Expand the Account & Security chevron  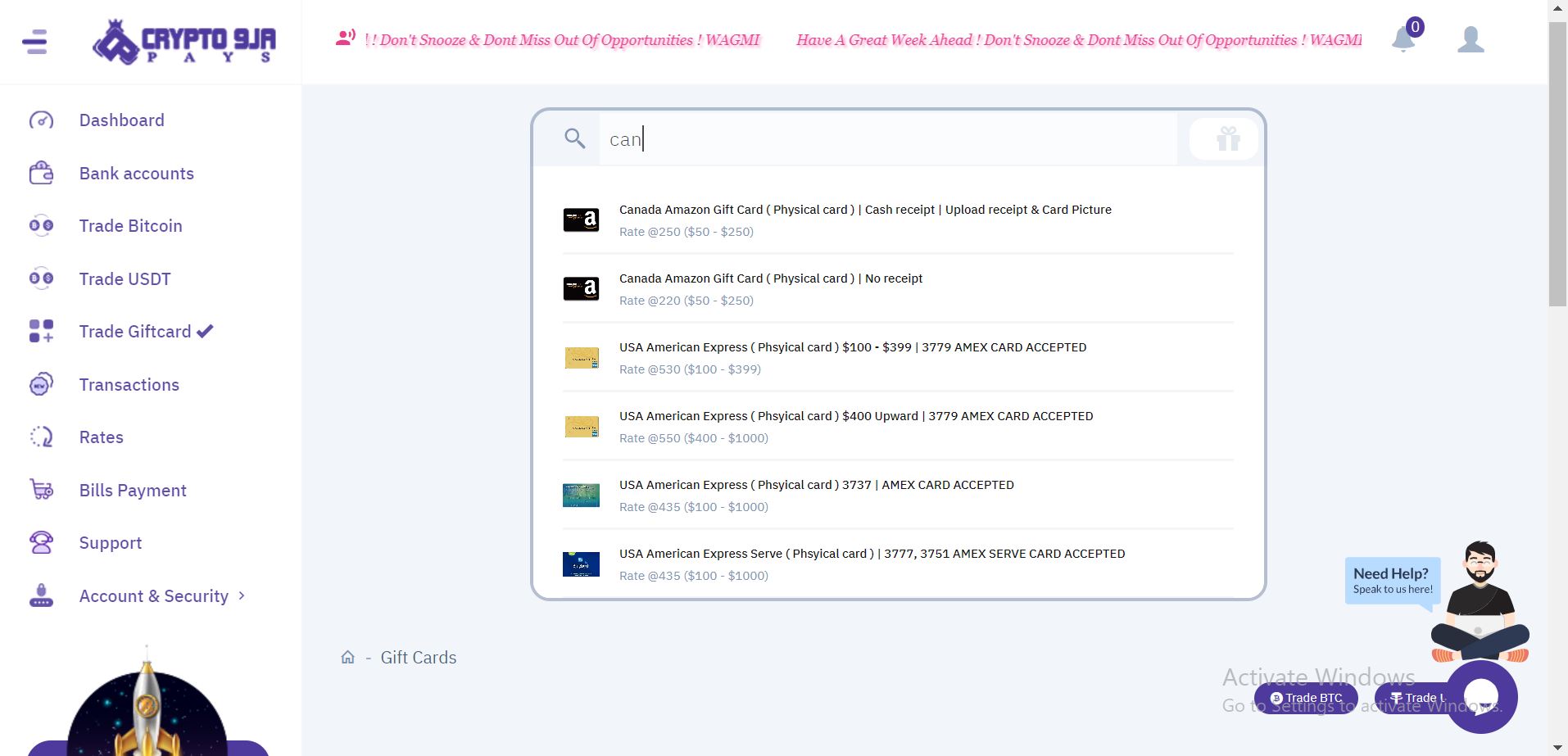(x=242, y=595)
